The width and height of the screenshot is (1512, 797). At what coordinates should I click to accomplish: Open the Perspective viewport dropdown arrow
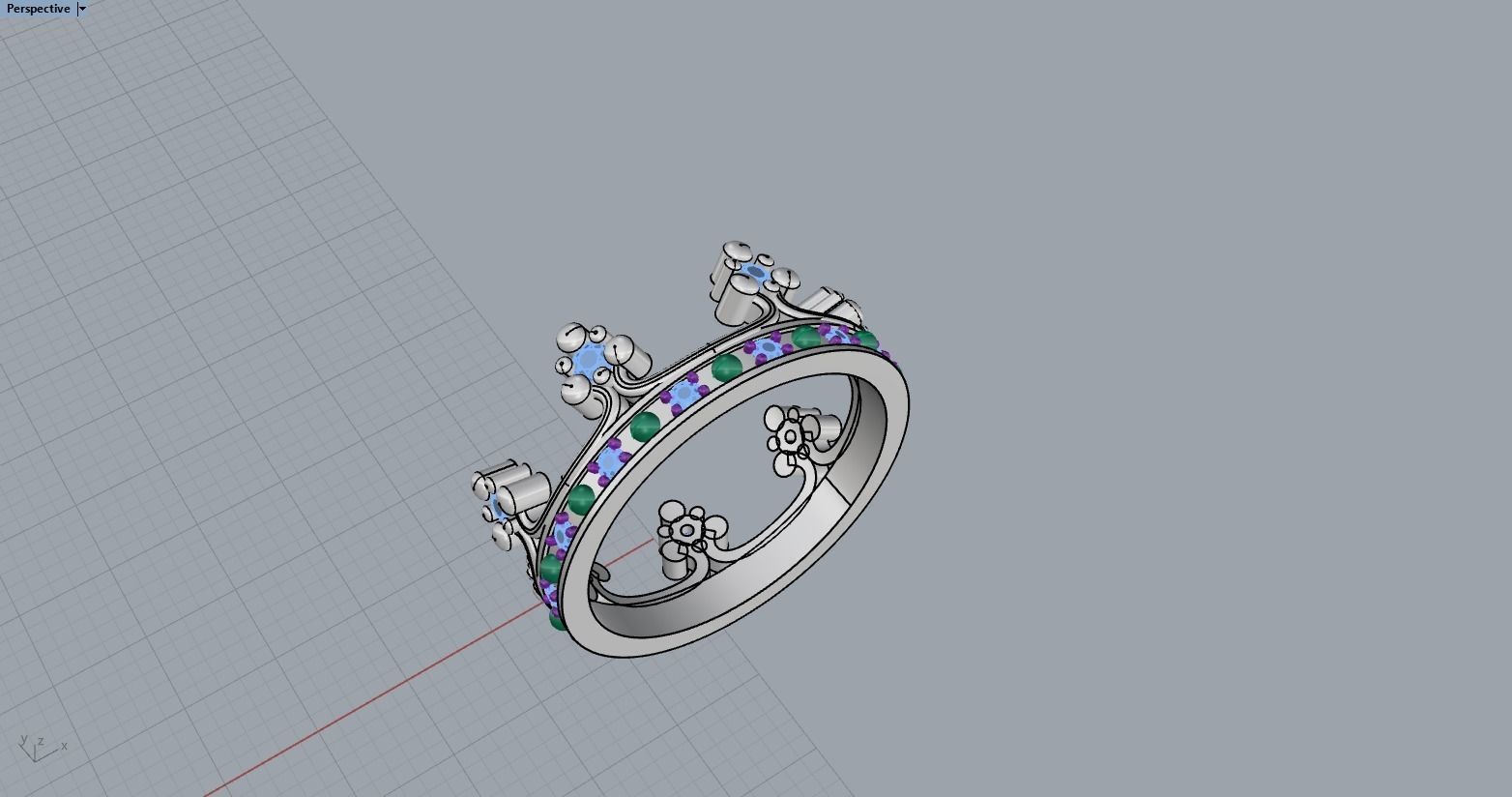(x=82, y=9)
